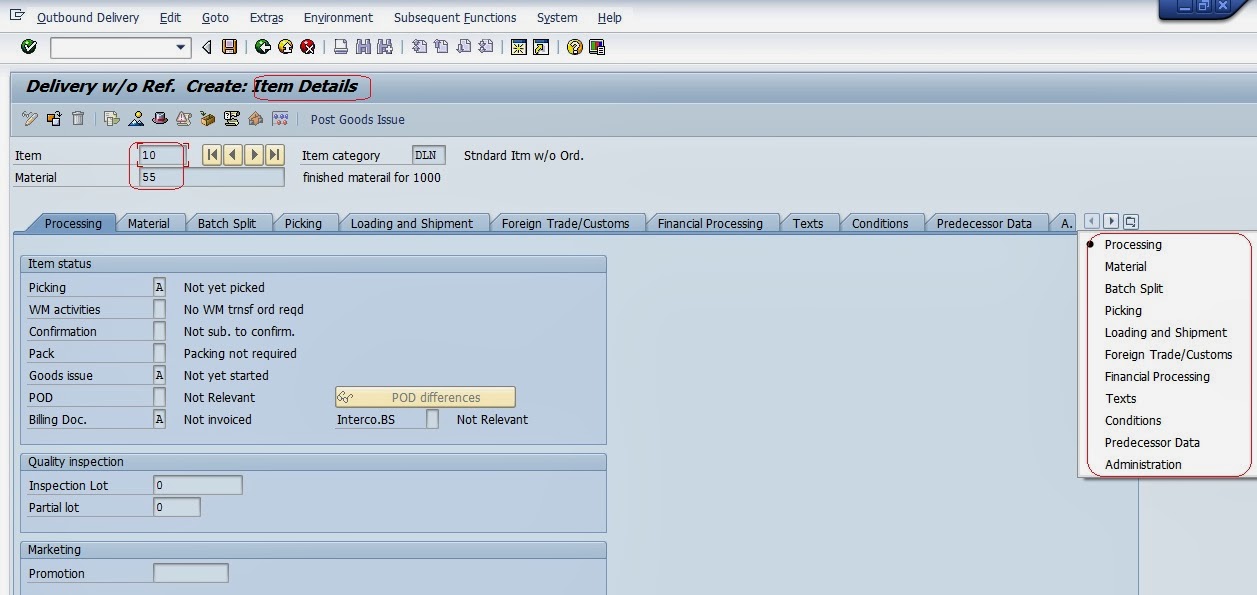This screenshot has width=1257, height=595.
Task: Click the Customize Local Layout icon
Action: 597,47
